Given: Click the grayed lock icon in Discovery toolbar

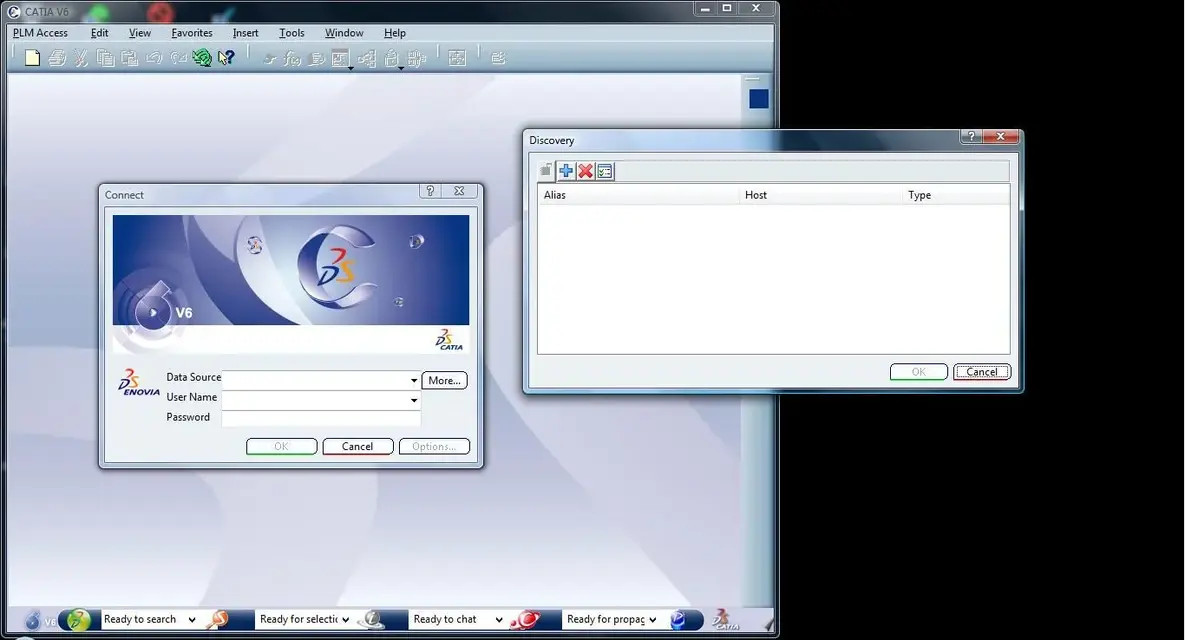Looking at the screenshot, I should pos(546,171).
